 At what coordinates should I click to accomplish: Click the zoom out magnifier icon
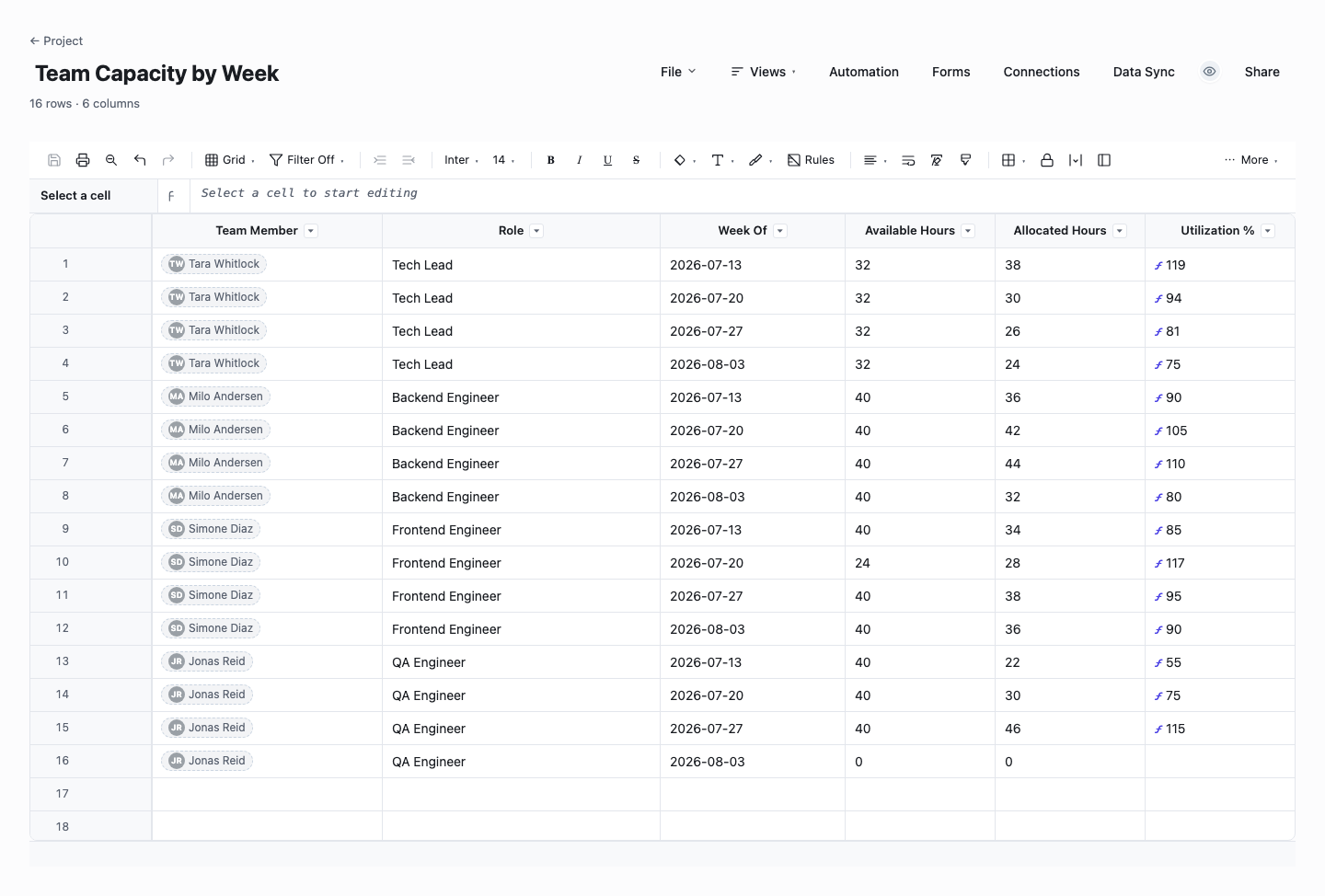click(111, 160)
